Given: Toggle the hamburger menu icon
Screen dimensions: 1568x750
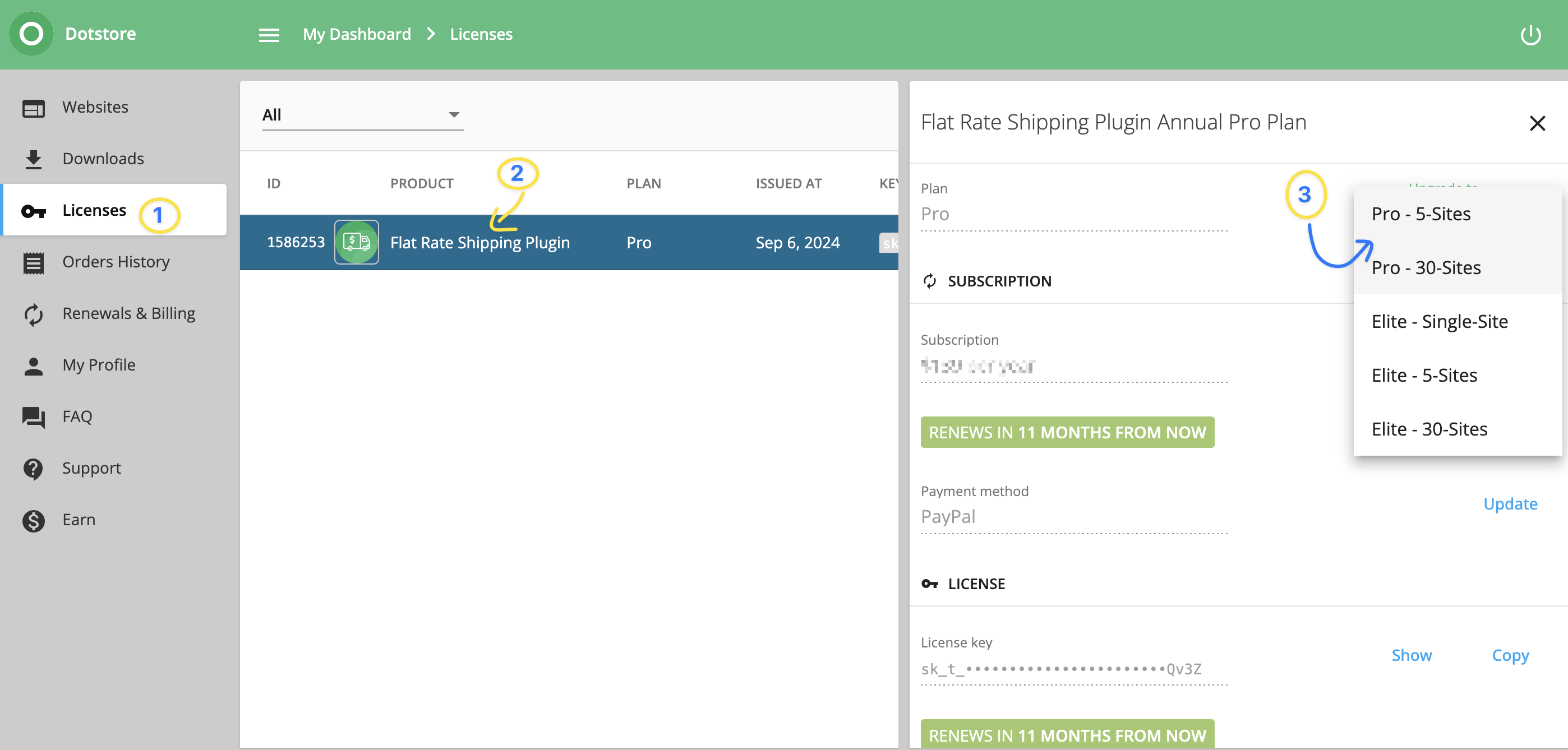Looking at the screenshot, I should tap(269, 35).
